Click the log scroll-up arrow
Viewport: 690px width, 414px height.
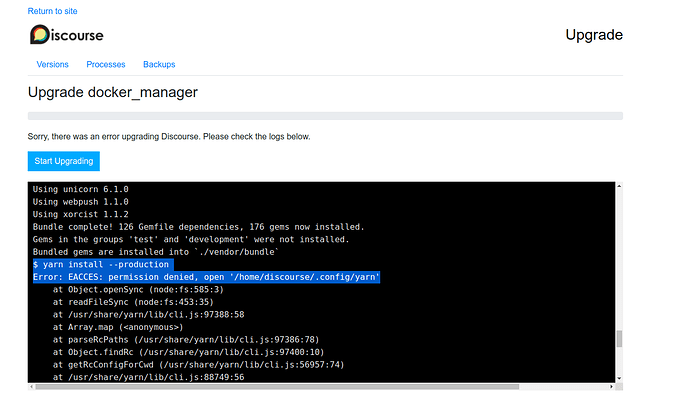click(x=619, y=186)
